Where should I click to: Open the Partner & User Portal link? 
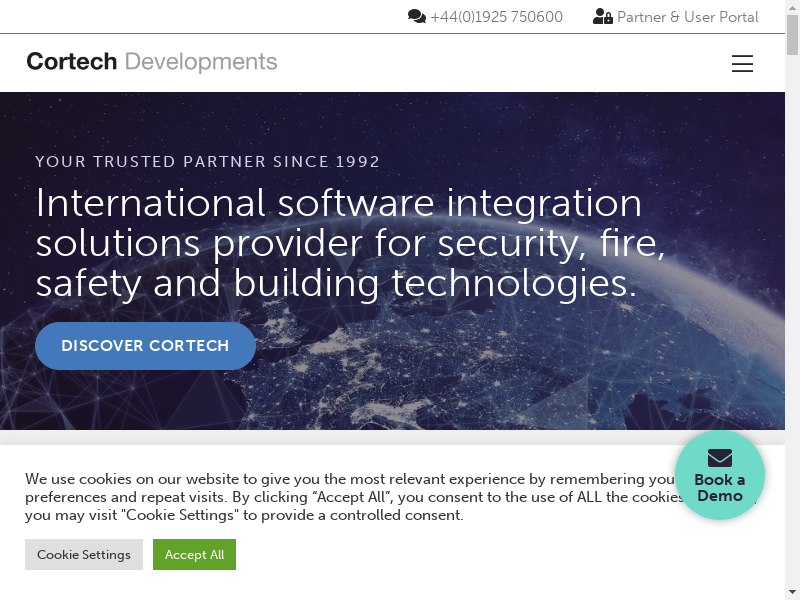tap(687, 17)
